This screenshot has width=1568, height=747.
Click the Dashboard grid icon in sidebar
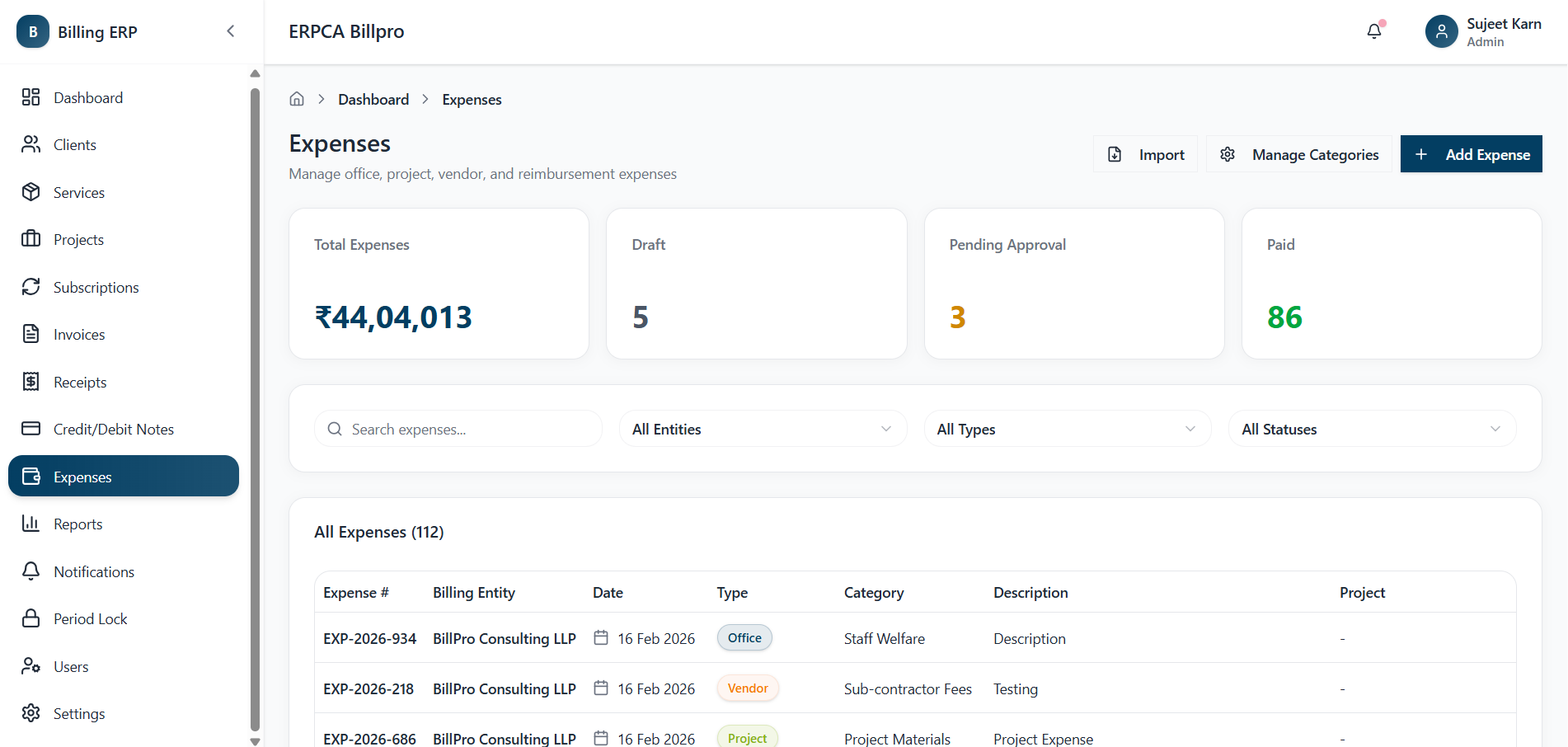click(x=31, y=97)
